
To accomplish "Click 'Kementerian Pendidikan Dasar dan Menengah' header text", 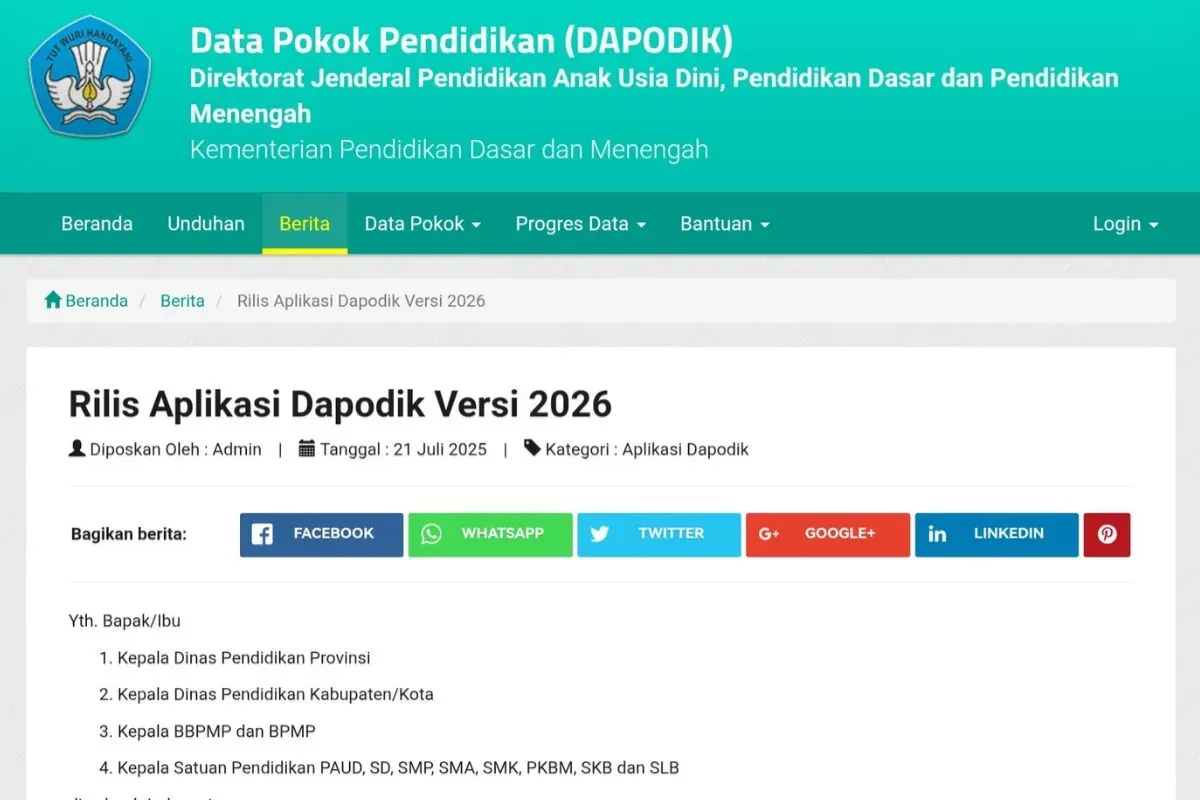I will tap(449, 149).
